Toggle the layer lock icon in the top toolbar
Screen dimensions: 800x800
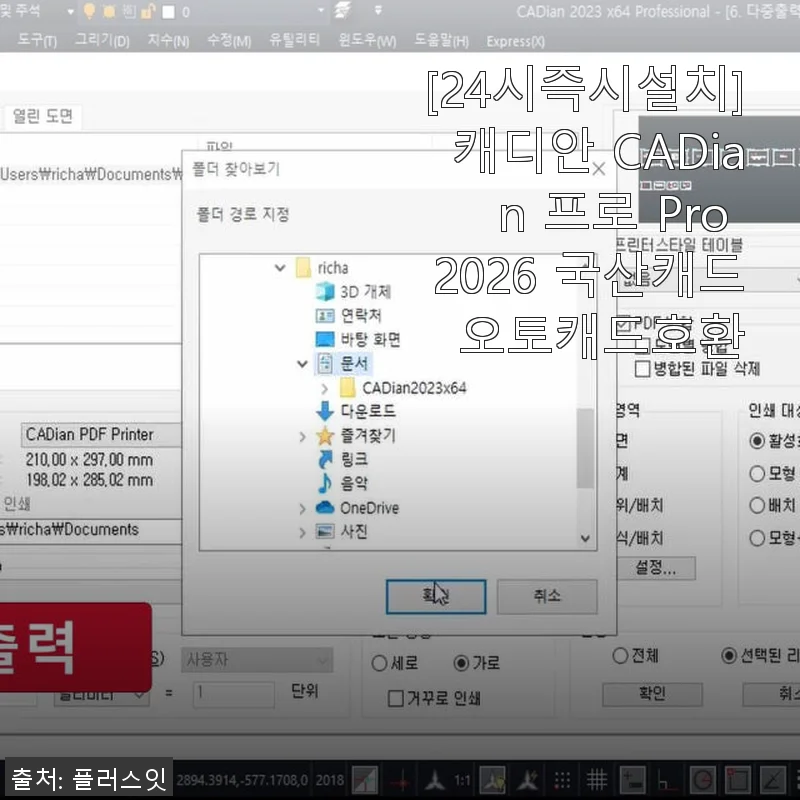[148, 12]
